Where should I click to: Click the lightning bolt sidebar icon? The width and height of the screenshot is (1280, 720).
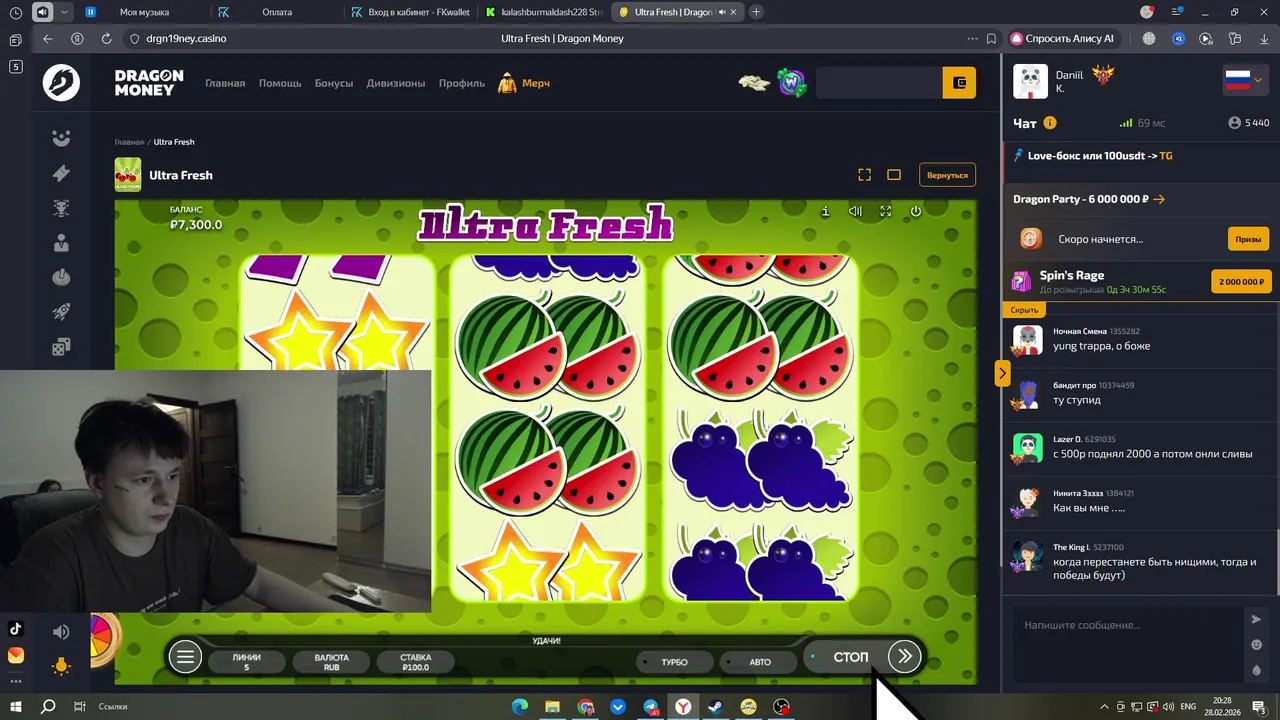[x=61, y=173]
